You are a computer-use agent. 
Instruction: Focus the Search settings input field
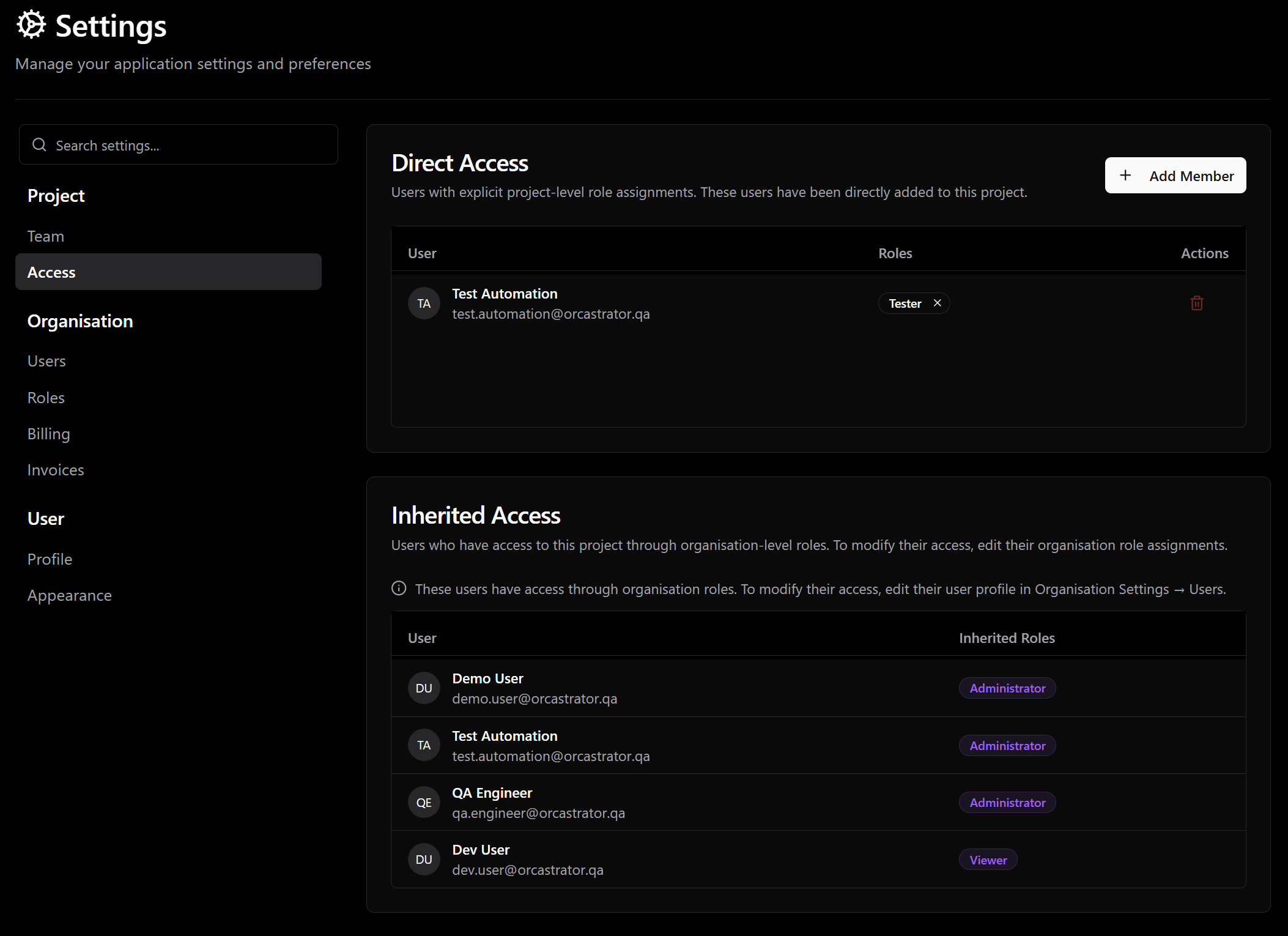[178, 145]
